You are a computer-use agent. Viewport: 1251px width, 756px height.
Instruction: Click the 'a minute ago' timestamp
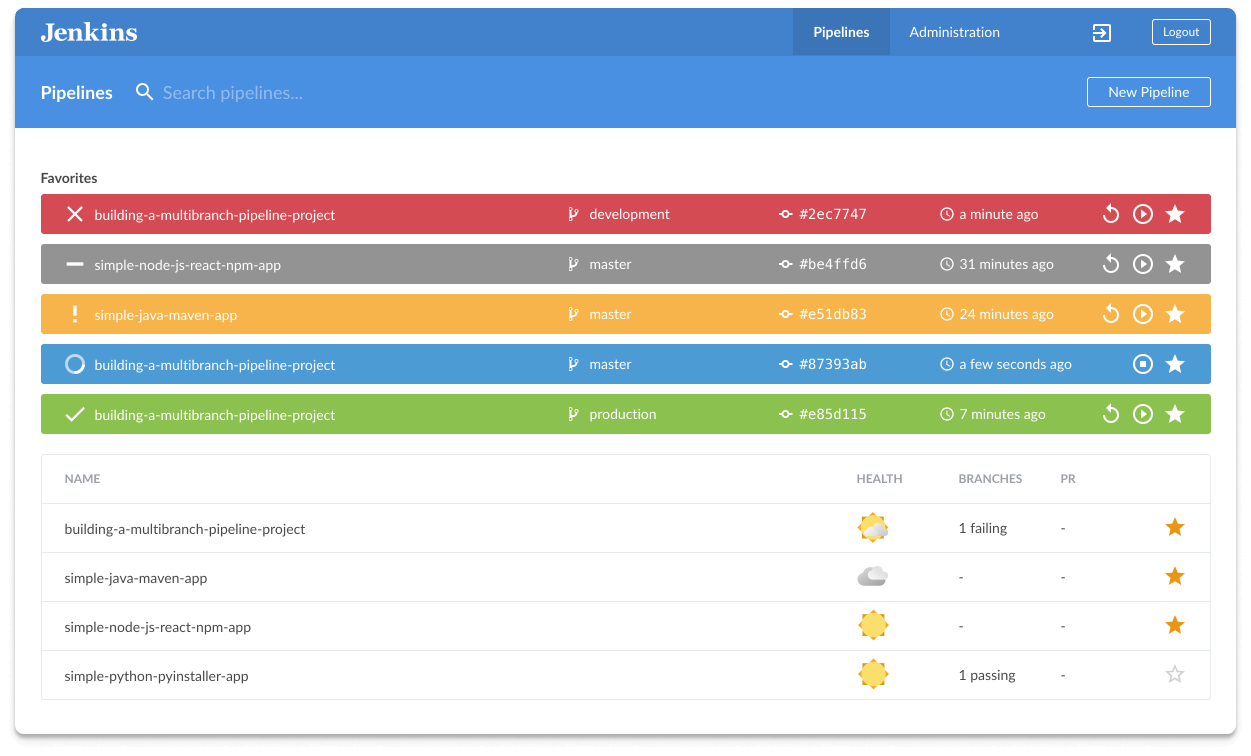(x=998, y=214)
